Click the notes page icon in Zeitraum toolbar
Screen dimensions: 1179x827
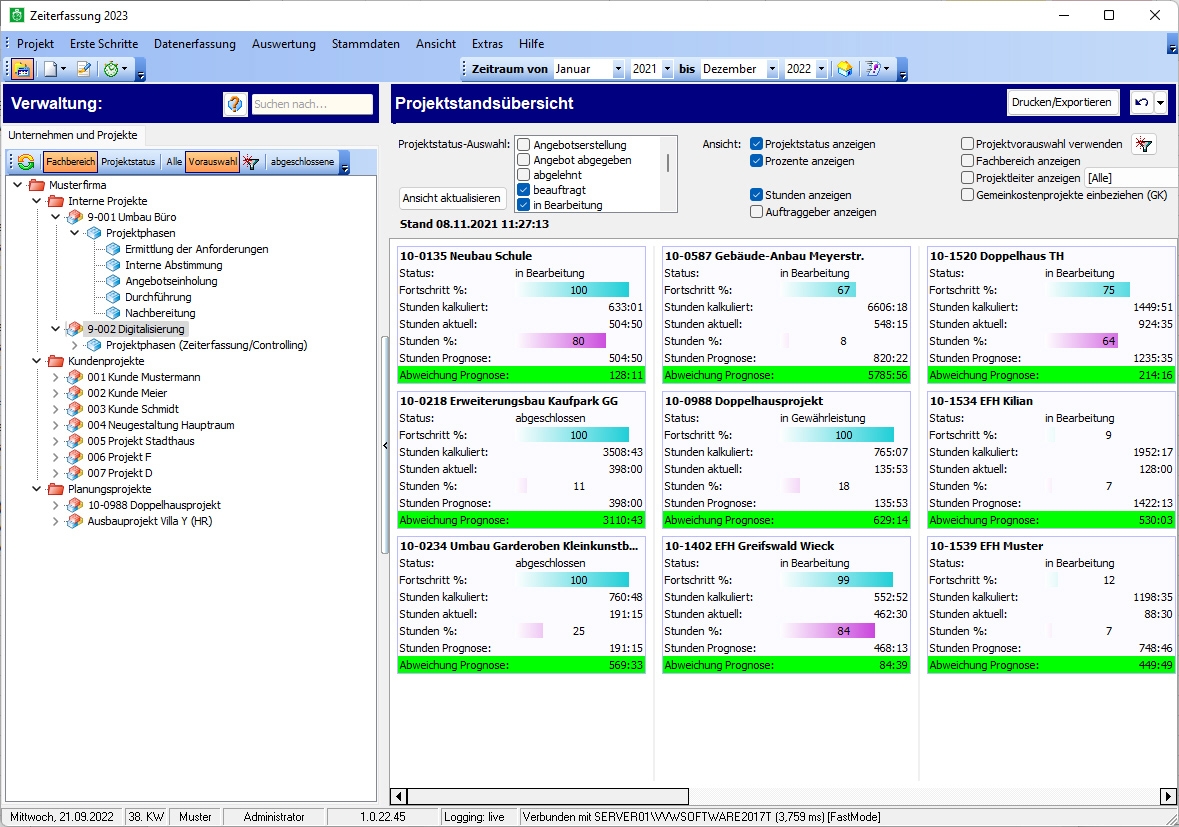click(x=873, y=69)
